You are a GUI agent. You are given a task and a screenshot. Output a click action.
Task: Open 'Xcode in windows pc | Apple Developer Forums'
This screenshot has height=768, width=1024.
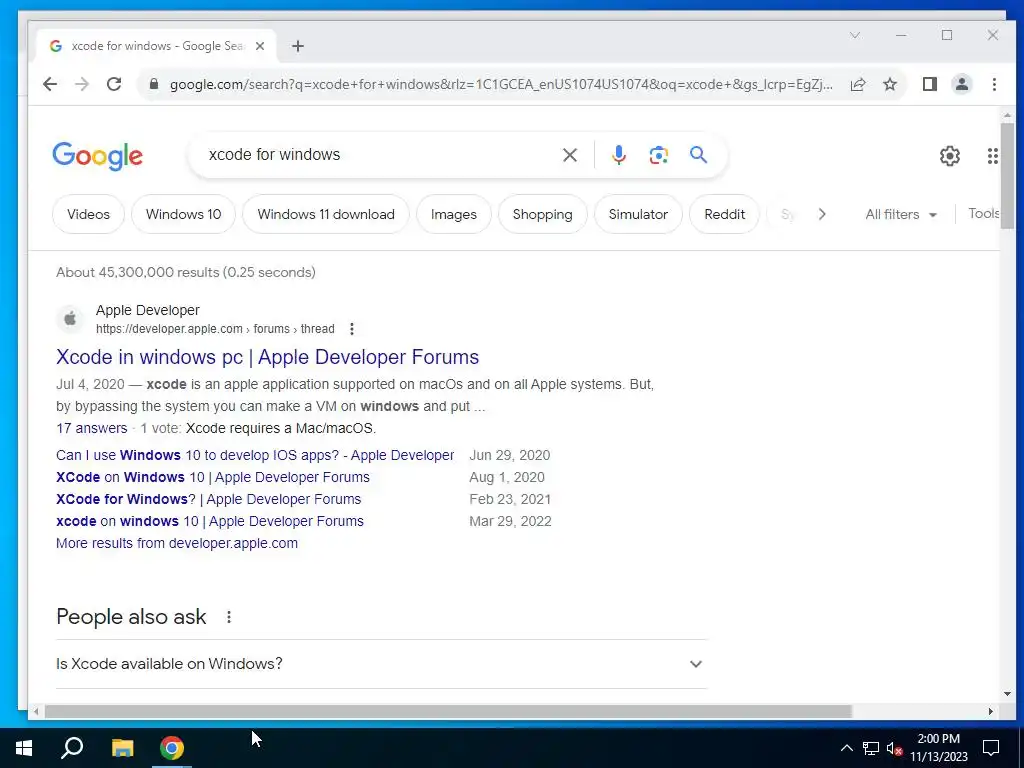268,357
